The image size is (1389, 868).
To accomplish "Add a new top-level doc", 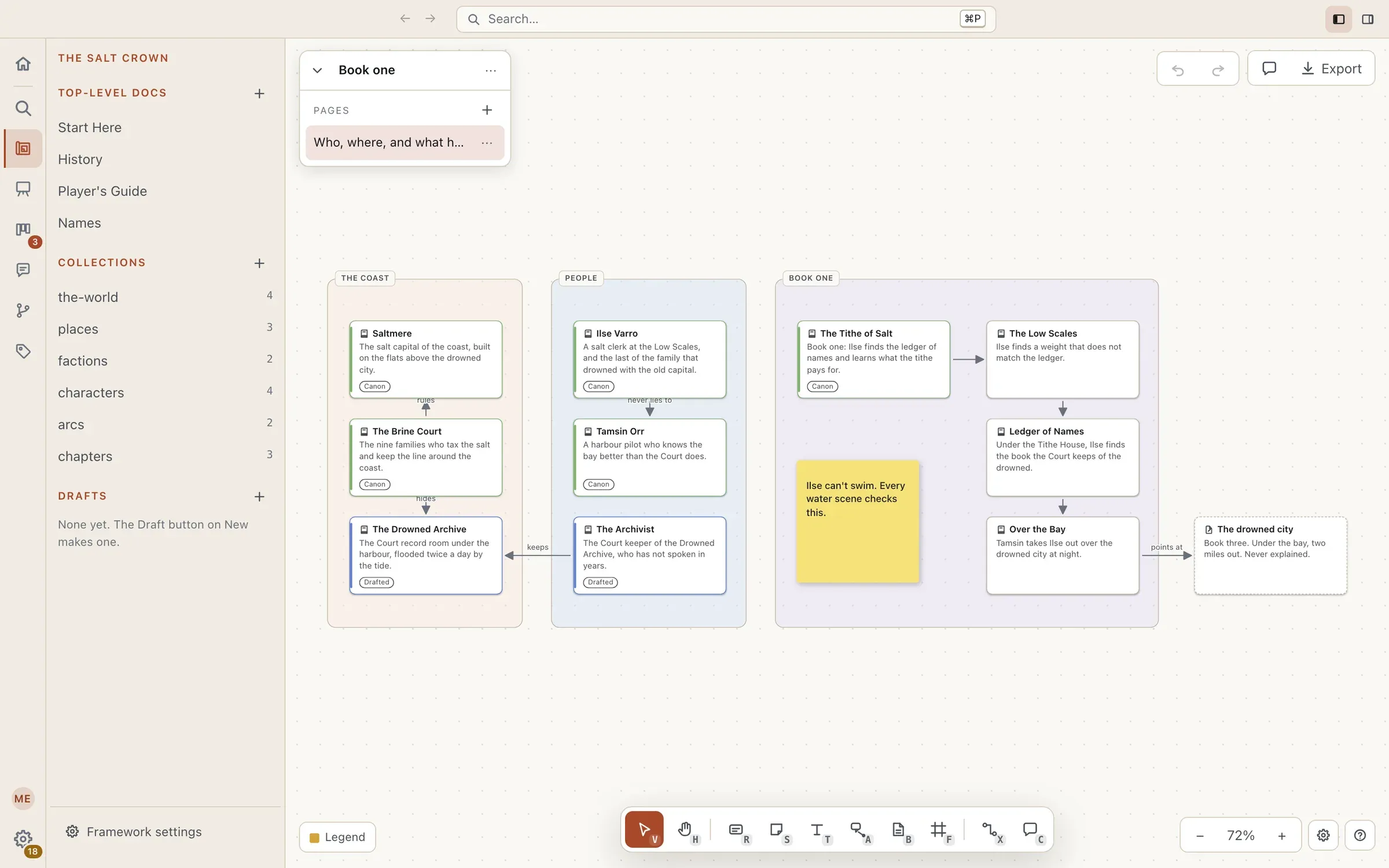I will tap(259, 93).
